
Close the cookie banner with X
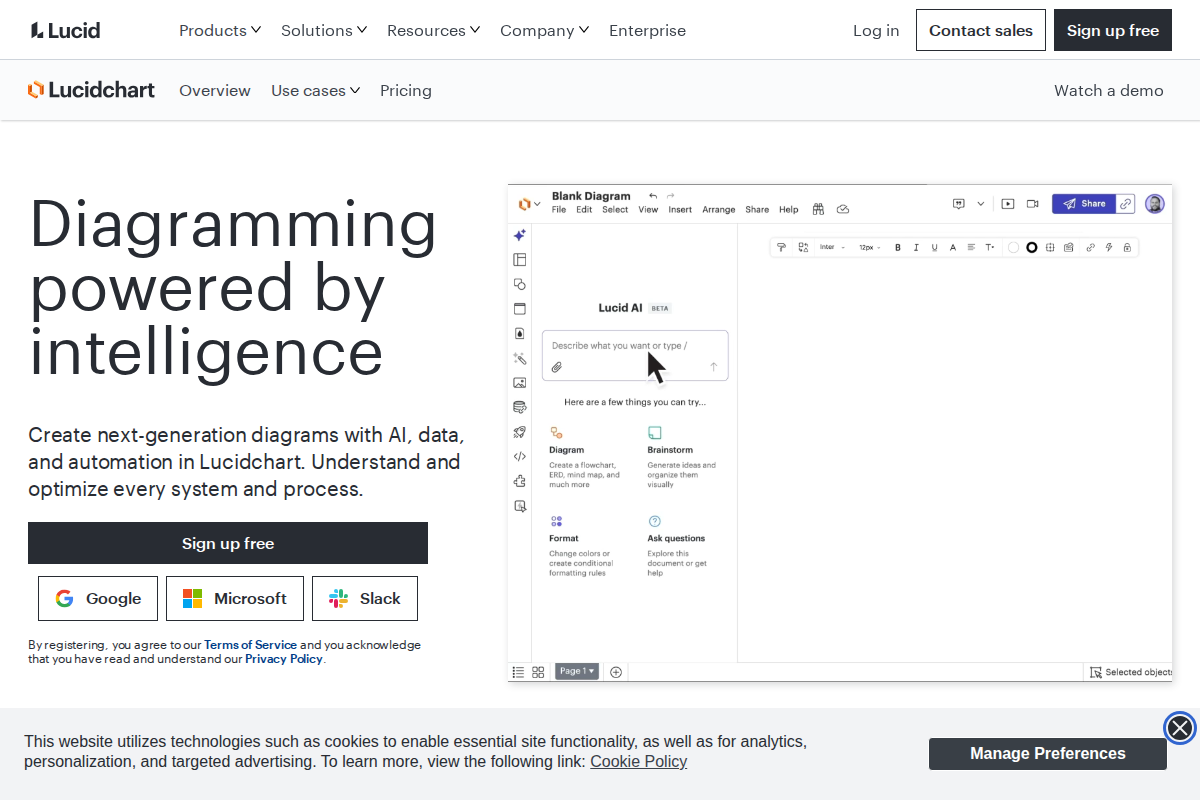[x=1180, y=727]
